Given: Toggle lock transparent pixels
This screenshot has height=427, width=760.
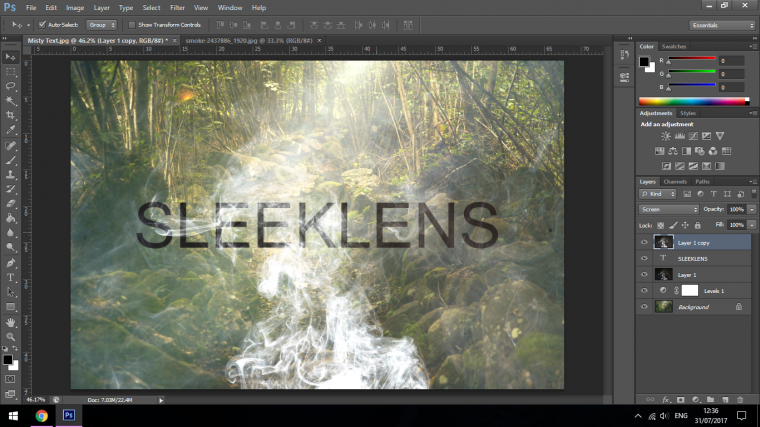Looking at the screenshot, I should click(660, 225).
